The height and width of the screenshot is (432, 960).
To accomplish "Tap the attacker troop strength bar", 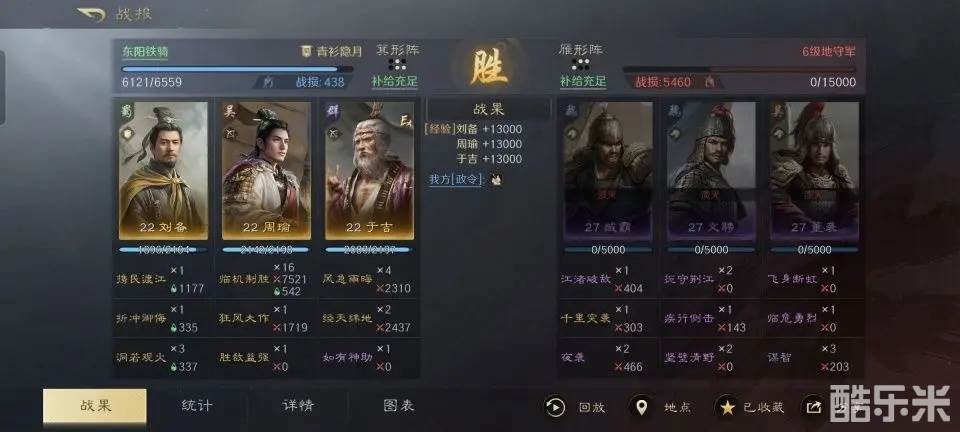I will point(238,69).
